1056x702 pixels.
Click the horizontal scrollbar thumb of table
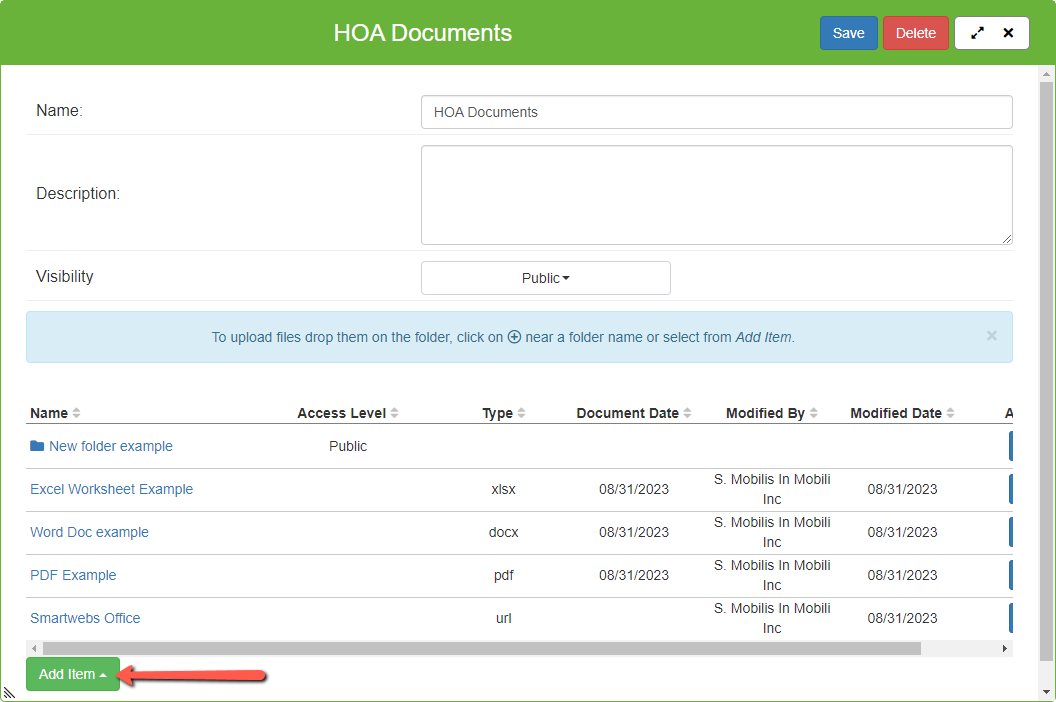(x=482, y=648)
